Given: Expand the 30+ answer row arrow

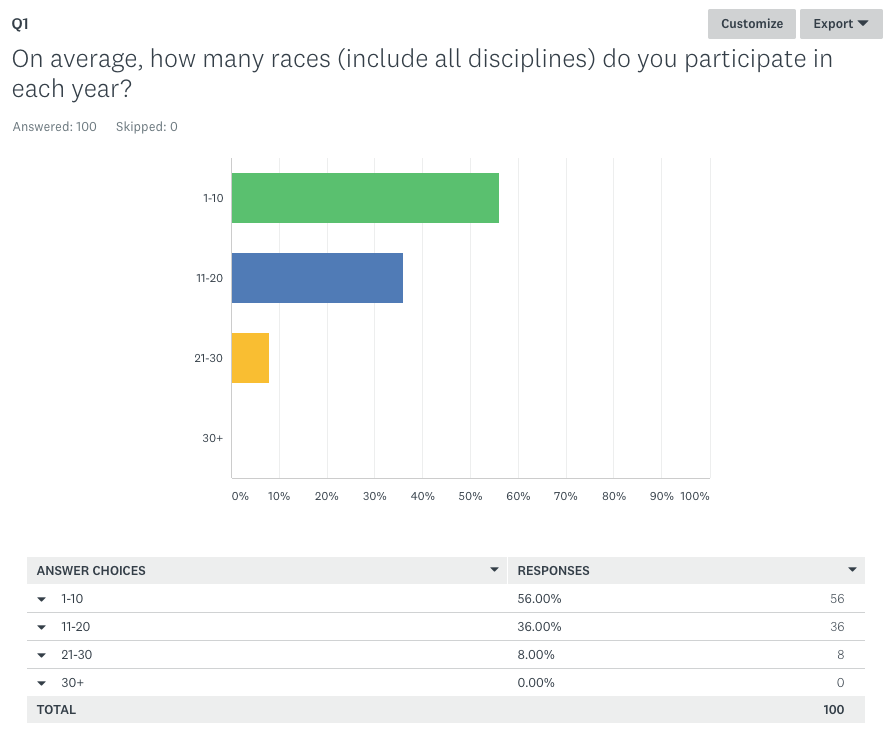Looking at the screenshot, I should pos(42,683).
